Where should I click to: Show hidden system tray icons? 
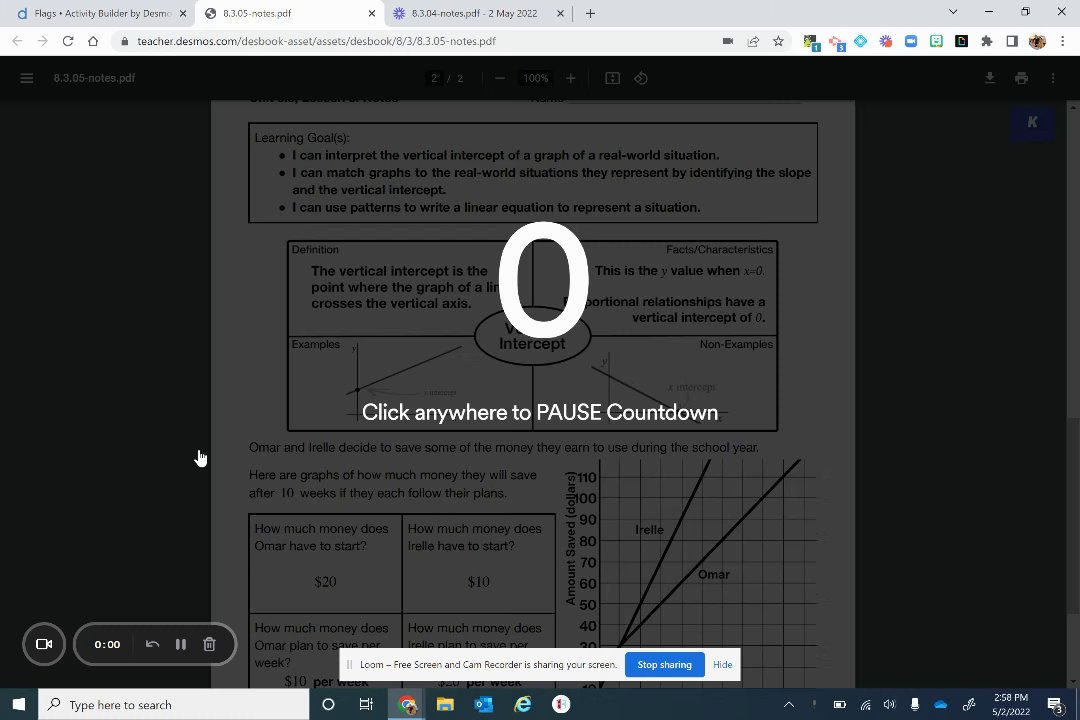click(x=789, y=704)
